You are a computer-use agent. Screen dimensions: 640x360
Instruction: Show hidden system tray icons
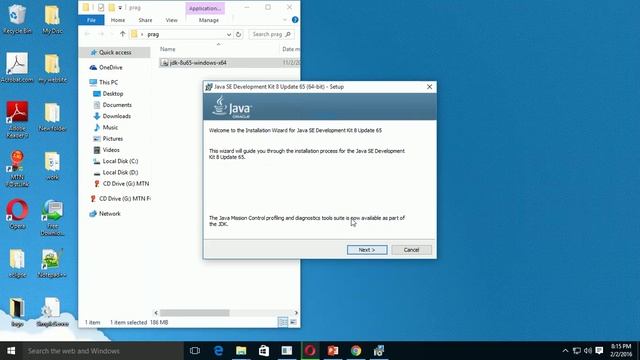pos(565,351)
